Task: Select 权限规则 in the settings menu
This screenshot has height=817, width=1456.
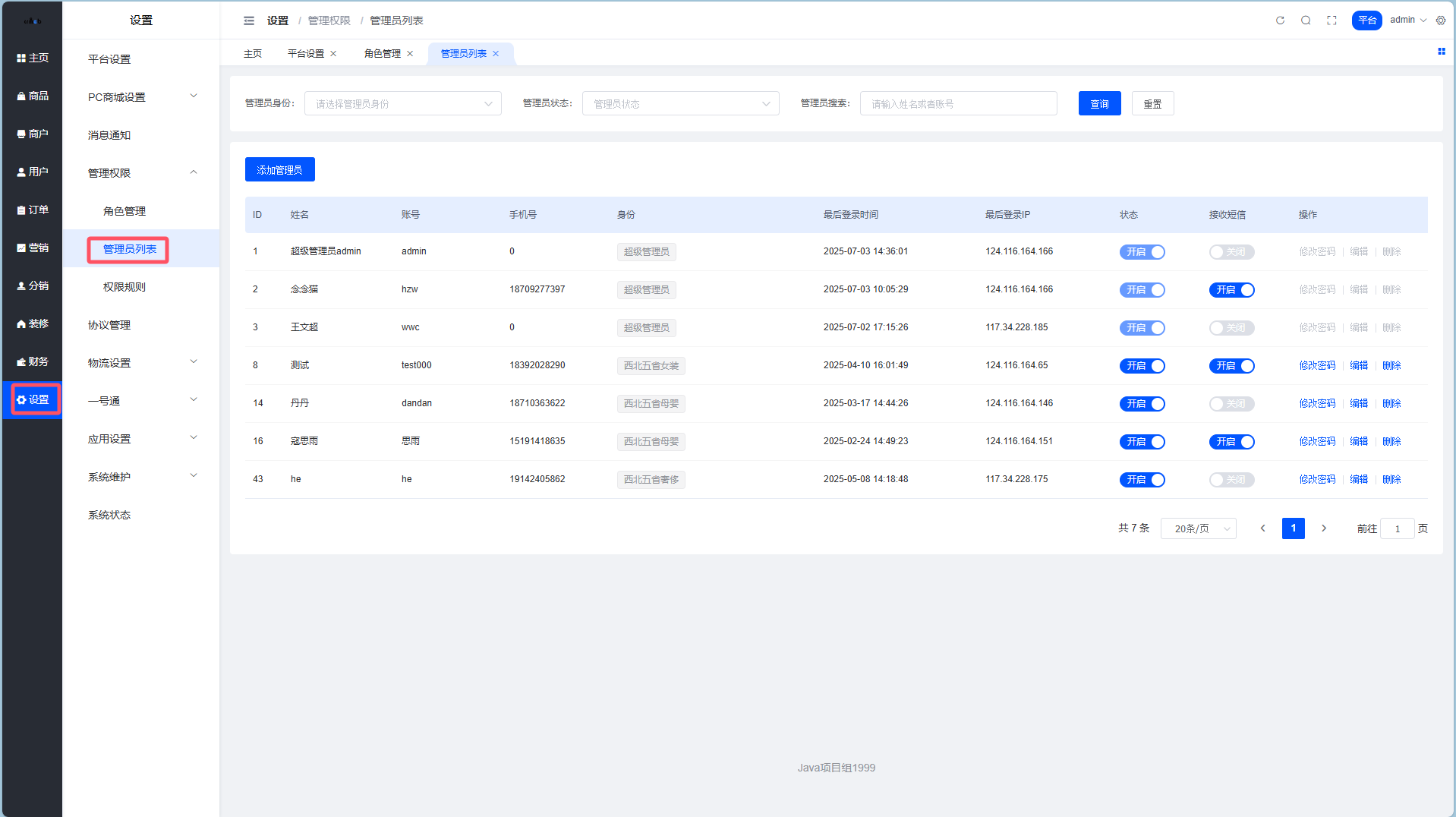Action: (124, 287)
